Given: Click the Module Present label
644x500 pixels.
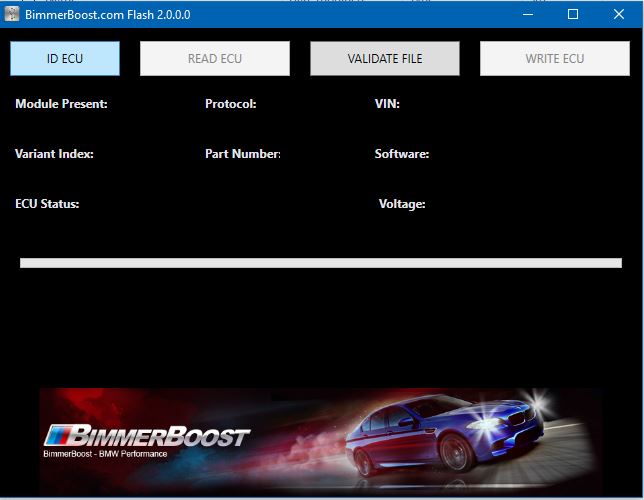Looking at the screenshot, I should coord(61,104).
